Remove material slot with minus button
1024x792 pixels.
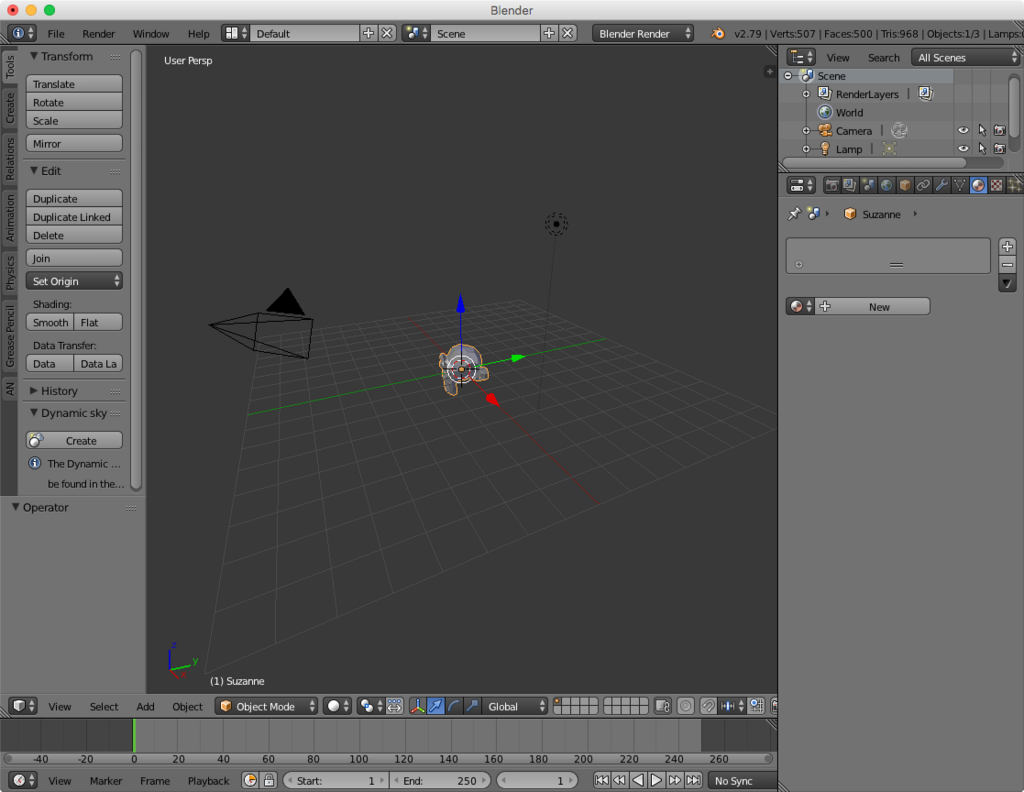[x=1007, y=264]
